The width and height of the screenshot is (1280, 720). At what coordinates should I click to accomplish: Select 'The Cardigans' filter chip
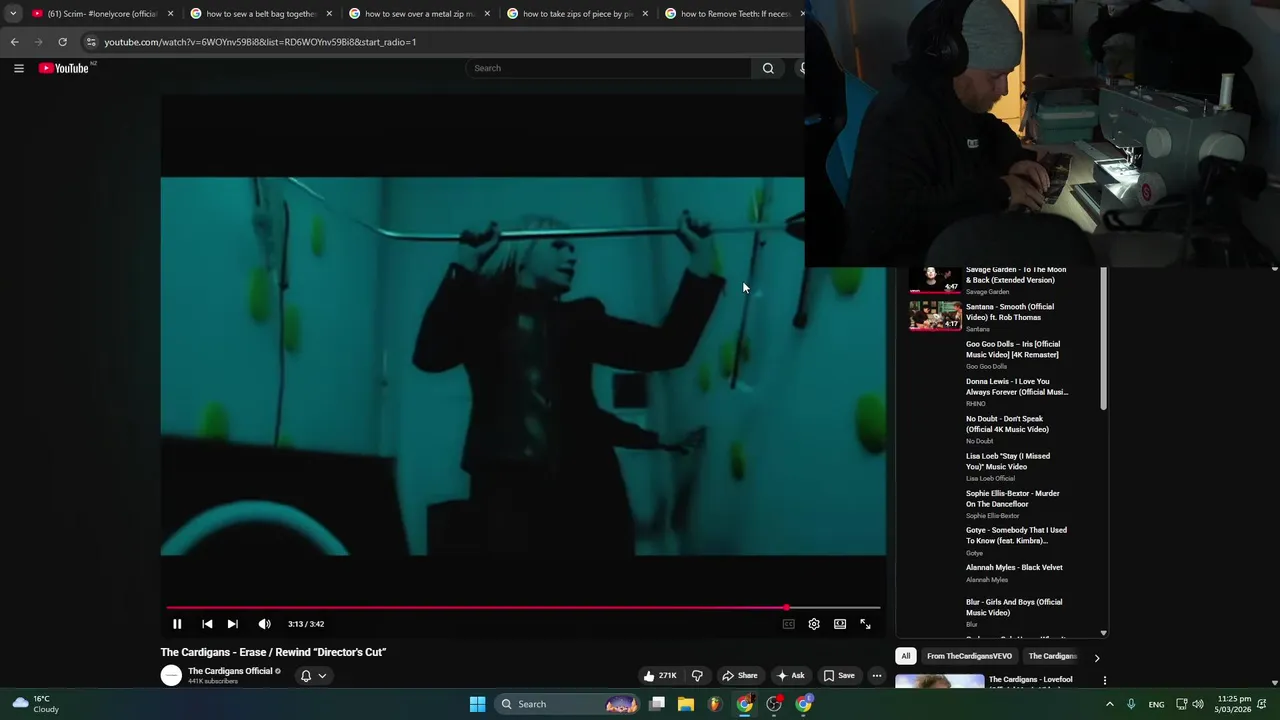coord(1052,656)
